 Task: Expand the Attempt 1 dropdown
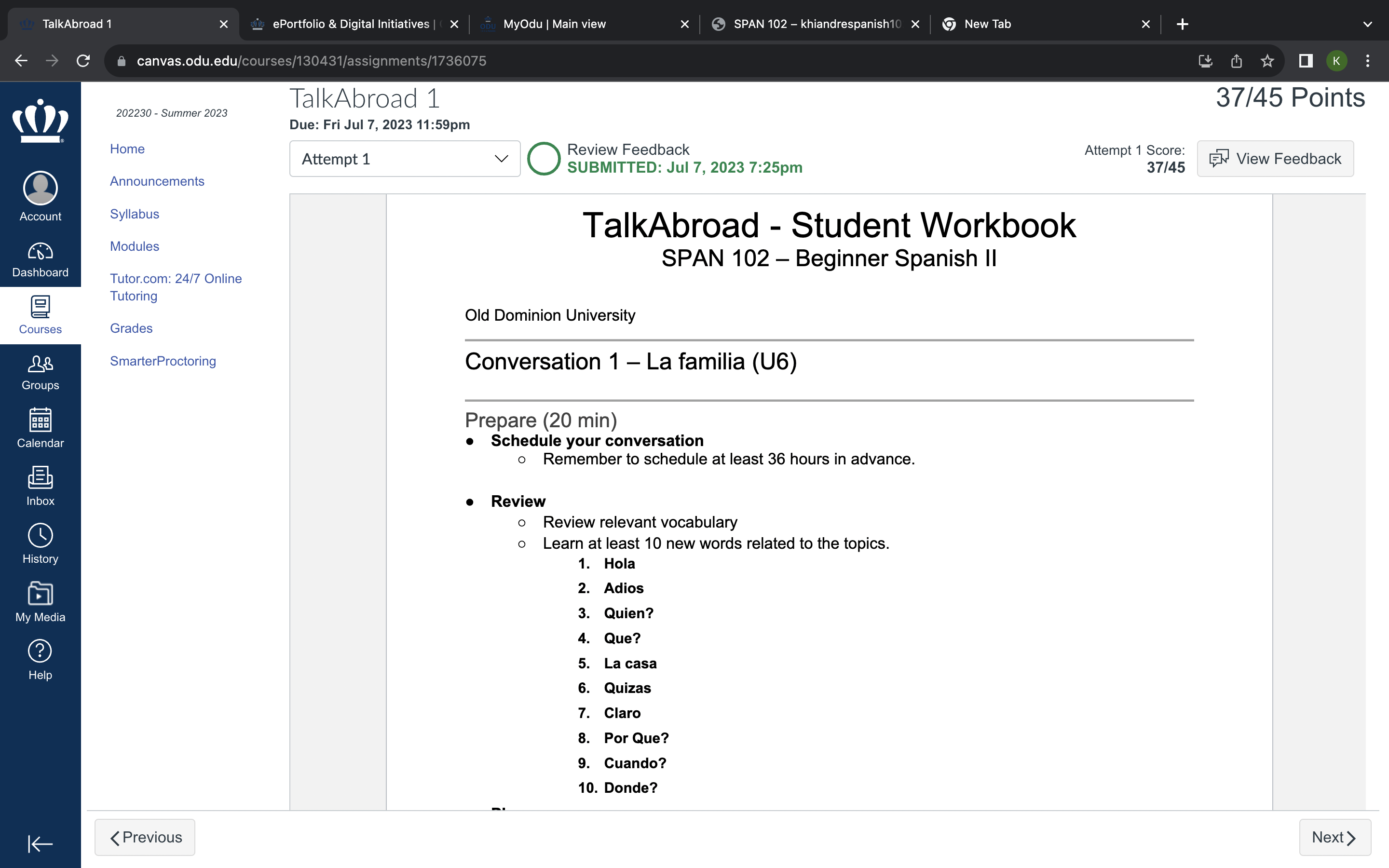point(405,159)
